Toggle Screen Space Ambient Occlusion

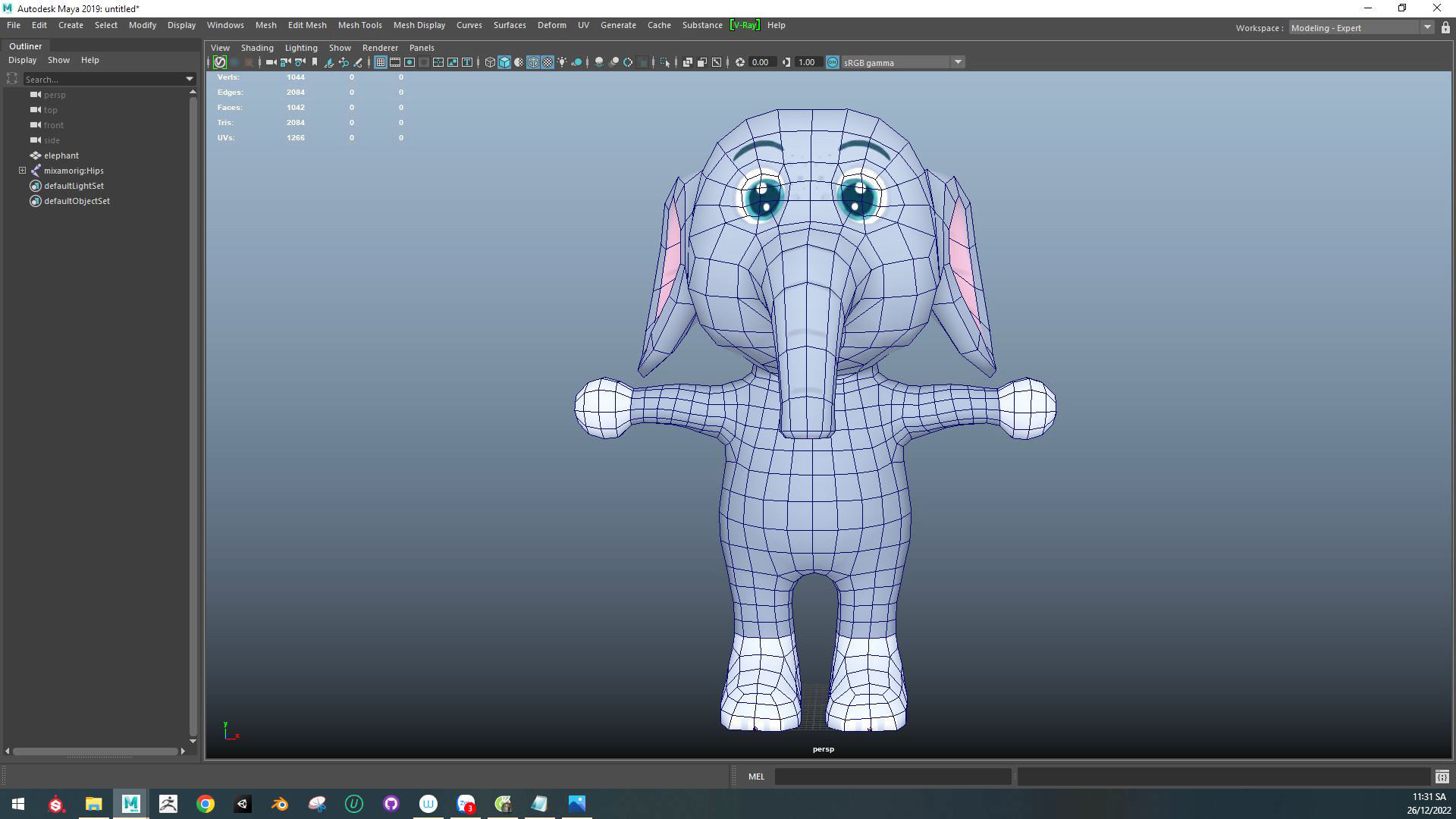[599, 62]
